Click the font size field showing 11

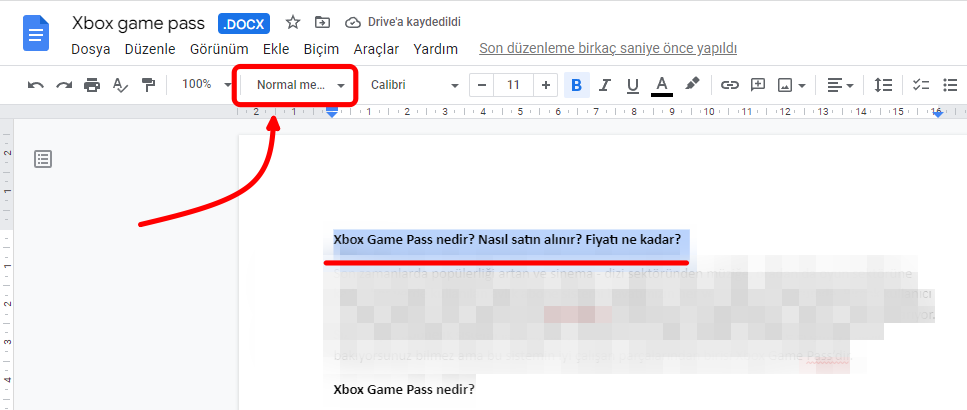514,85
